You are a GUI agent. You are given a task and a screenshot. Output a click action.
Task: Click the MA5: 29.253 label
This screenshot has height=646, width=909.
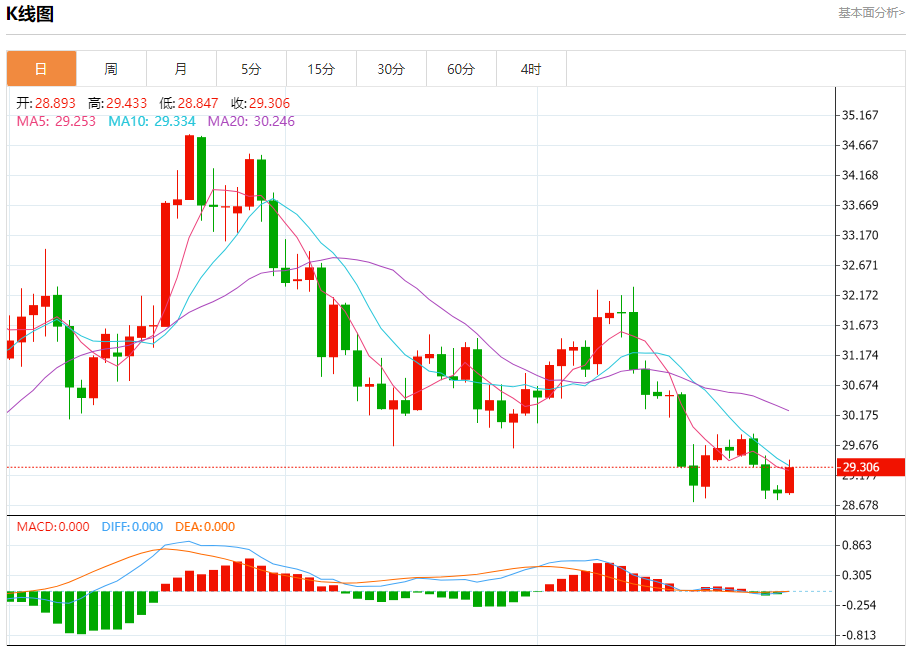[x=56, y=121]
